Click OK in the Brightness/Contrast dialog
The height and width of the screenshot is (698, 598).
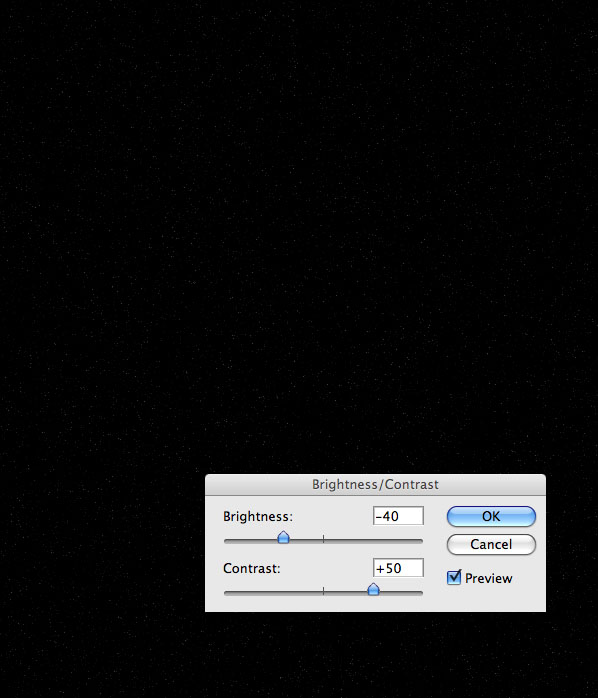(x=491, y=516)
